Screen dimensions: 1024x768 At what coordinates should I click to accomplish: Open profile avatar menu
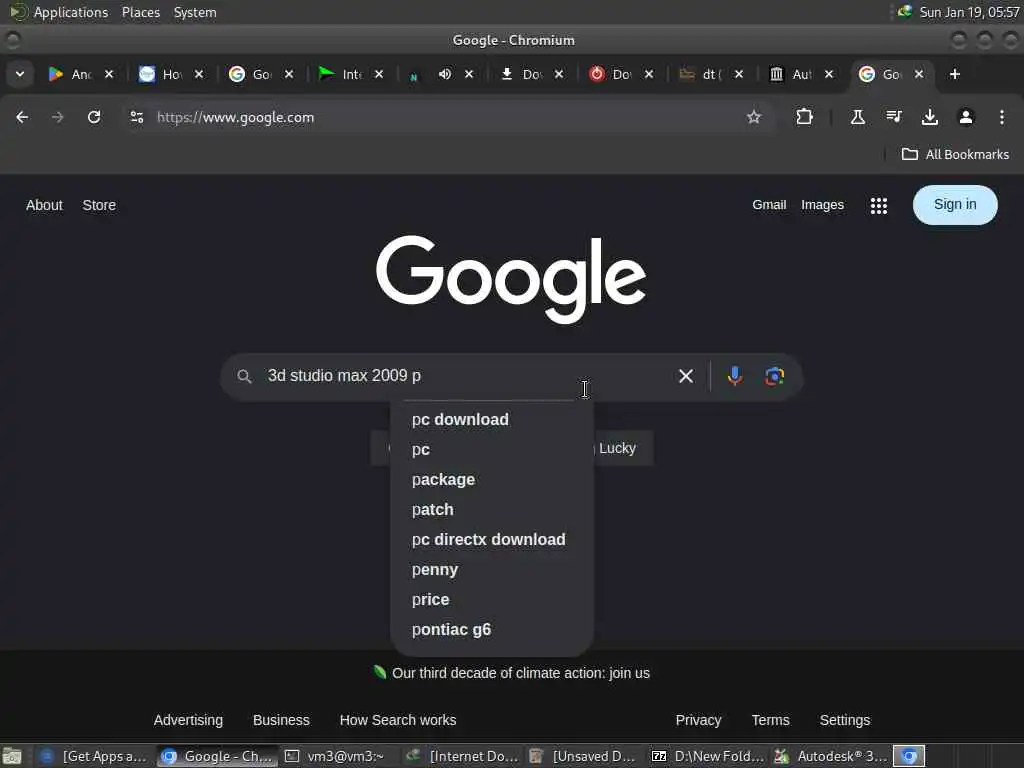pyautogui.click(x=965, y=117)
